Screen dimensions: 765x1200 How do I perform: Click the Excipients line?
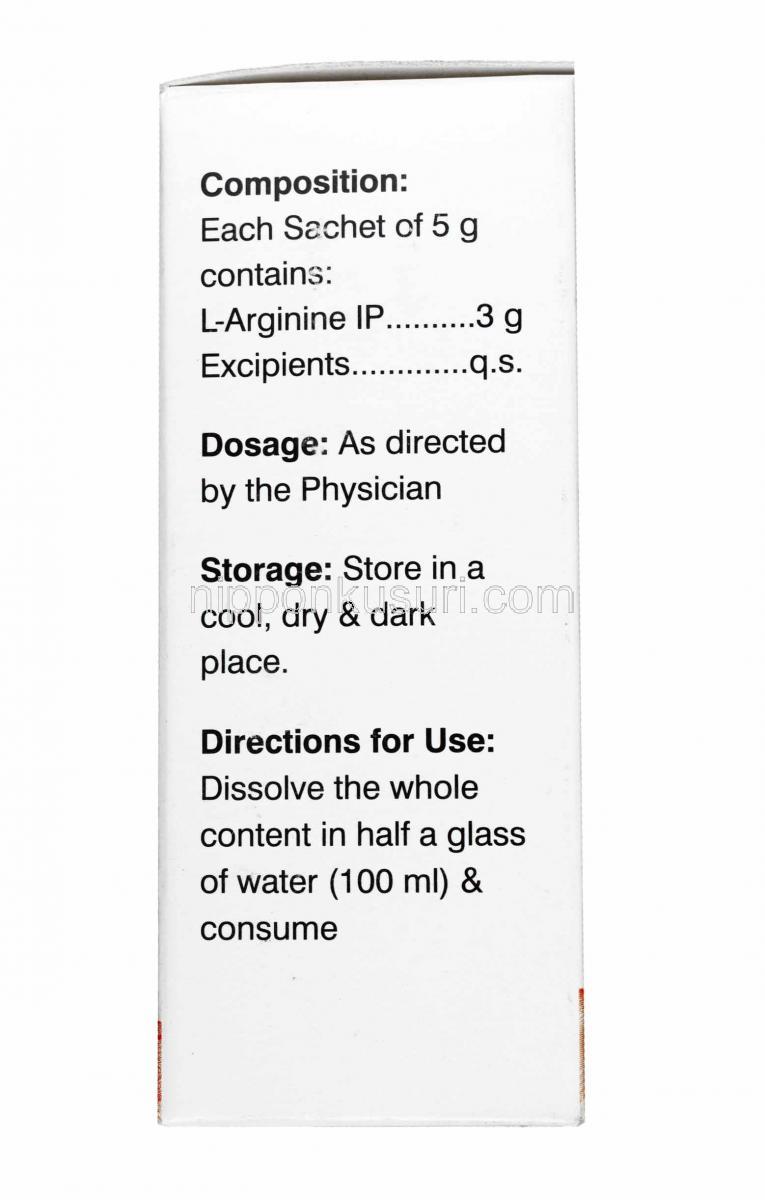[x=362, y=365]
